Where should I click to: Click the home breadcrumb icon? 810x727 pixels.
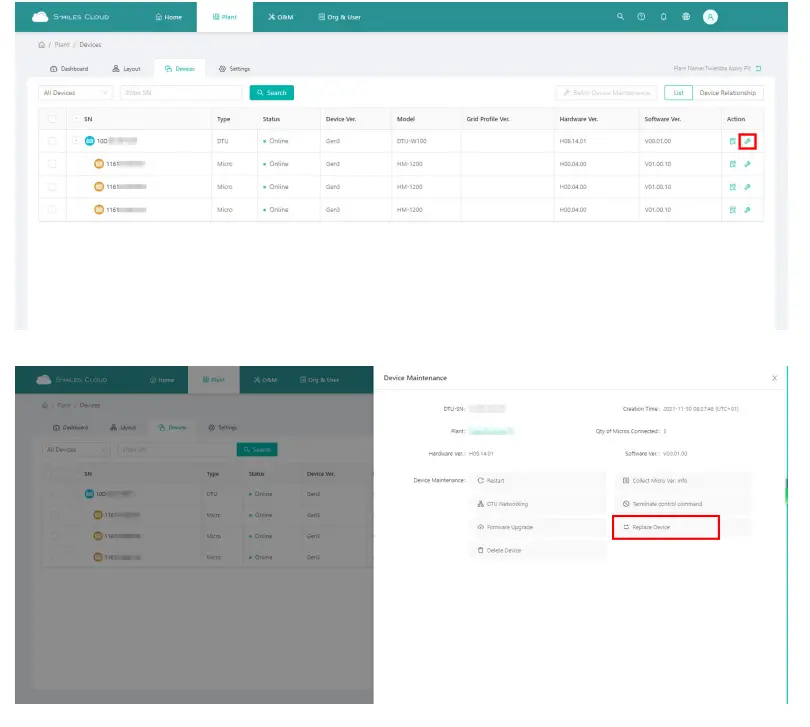tap(41, 44)
